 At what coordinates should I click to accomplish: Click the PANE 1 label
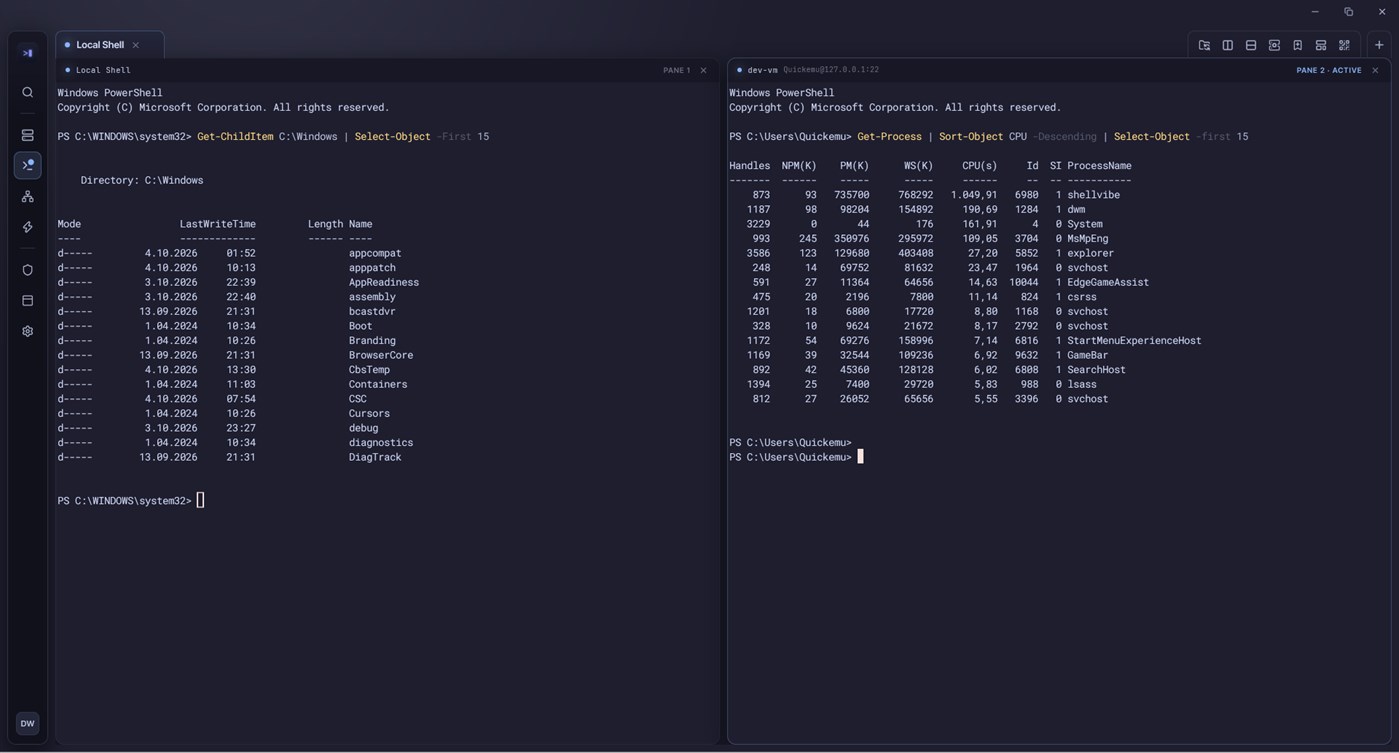coord(676,70)
